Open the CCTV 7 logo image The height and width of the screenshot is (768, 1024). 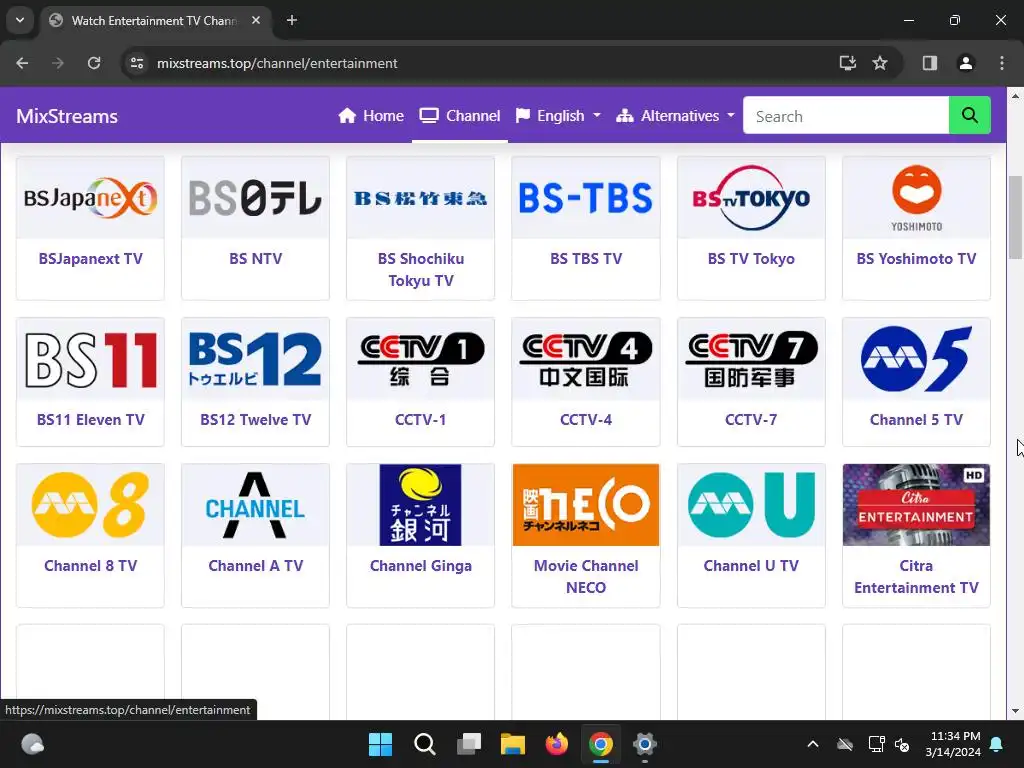click(751, 359)
